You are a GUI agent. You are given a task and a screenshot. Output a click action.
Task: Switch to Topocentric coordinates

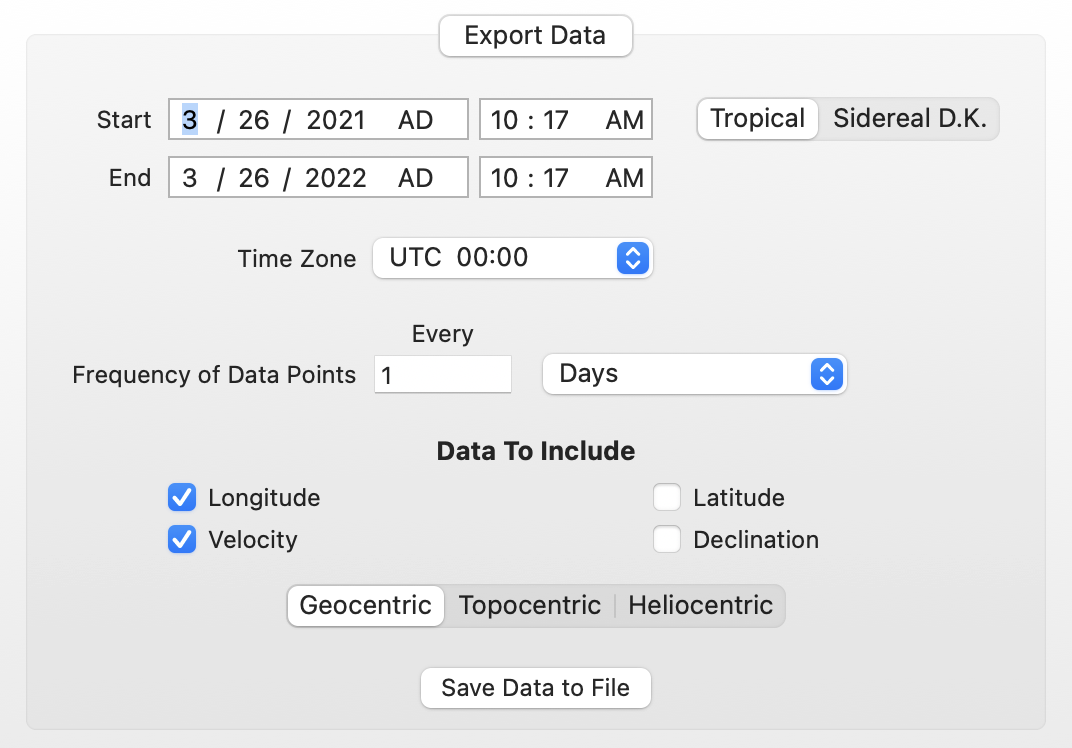pos(529,605)
